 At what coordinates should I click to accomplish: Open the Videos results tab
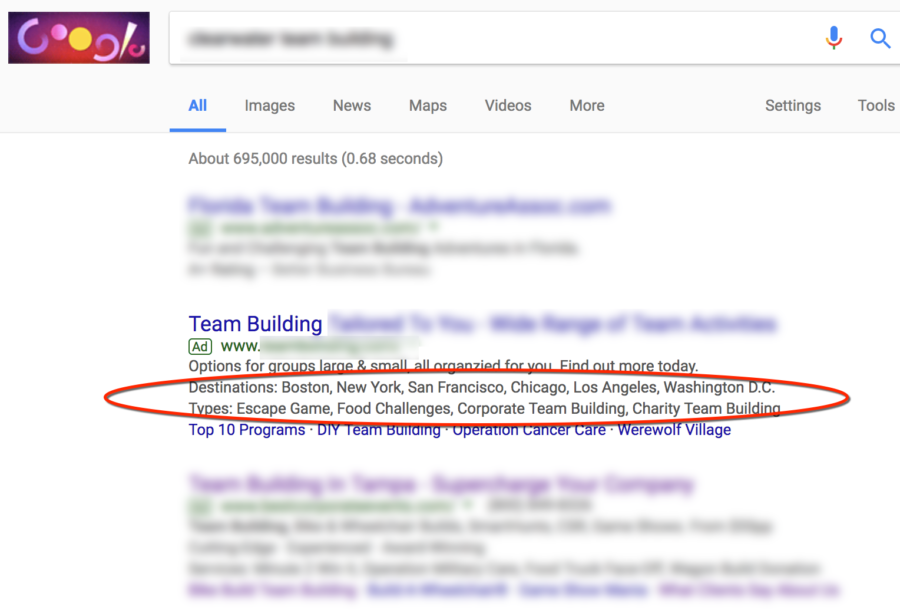[x=507, y=105]
